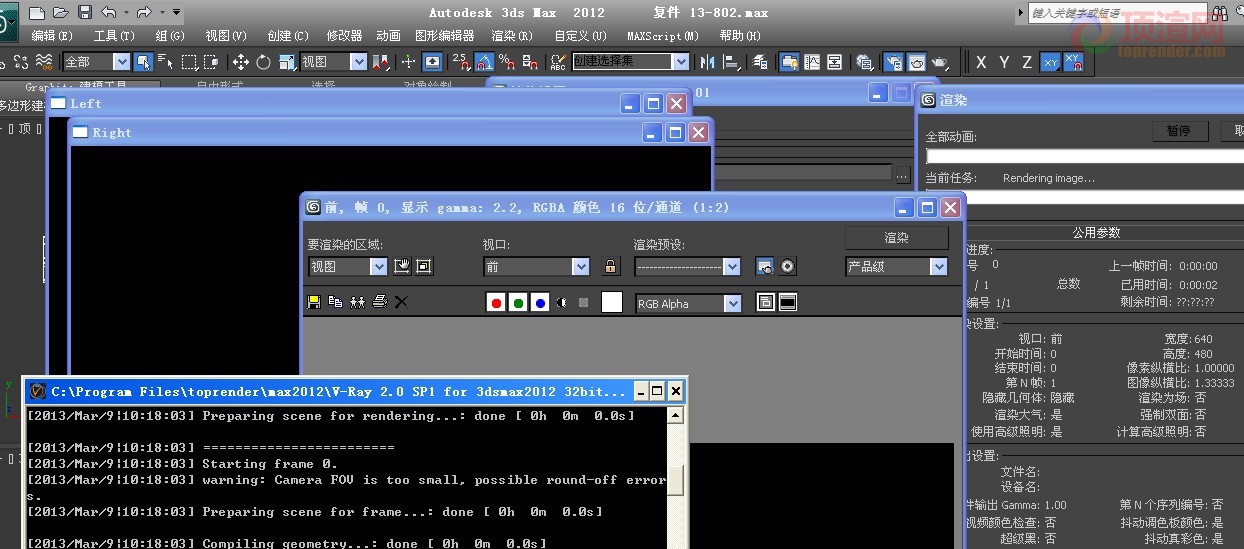1244x549 pixels.
Task: Open the 要渲染的区域 dropdown in frame window
Action: coord(378,266)
